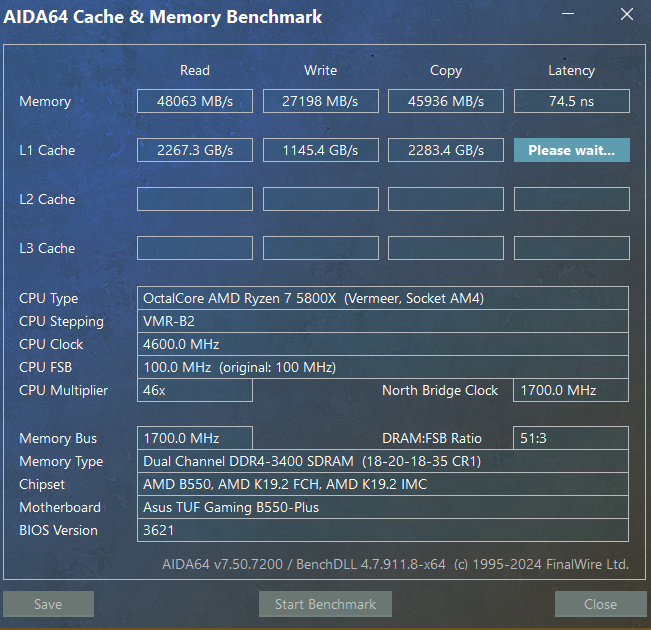
Task: Click the Memory Latency cell 74.5 ns
Action: (572, 101)
